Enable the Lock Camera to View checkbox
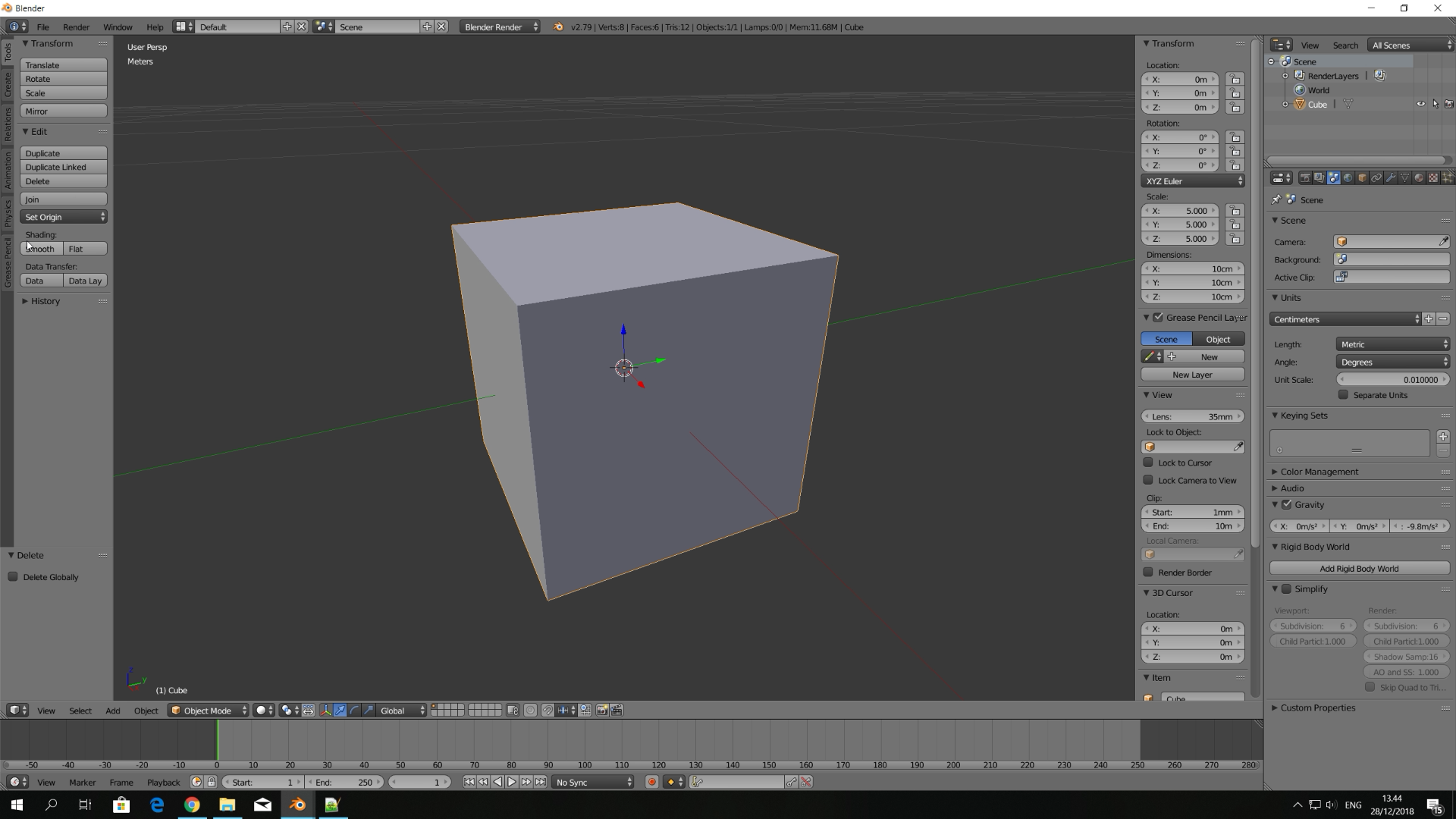The height and width of the screenshot is (819, 1456). point(1148,480)
